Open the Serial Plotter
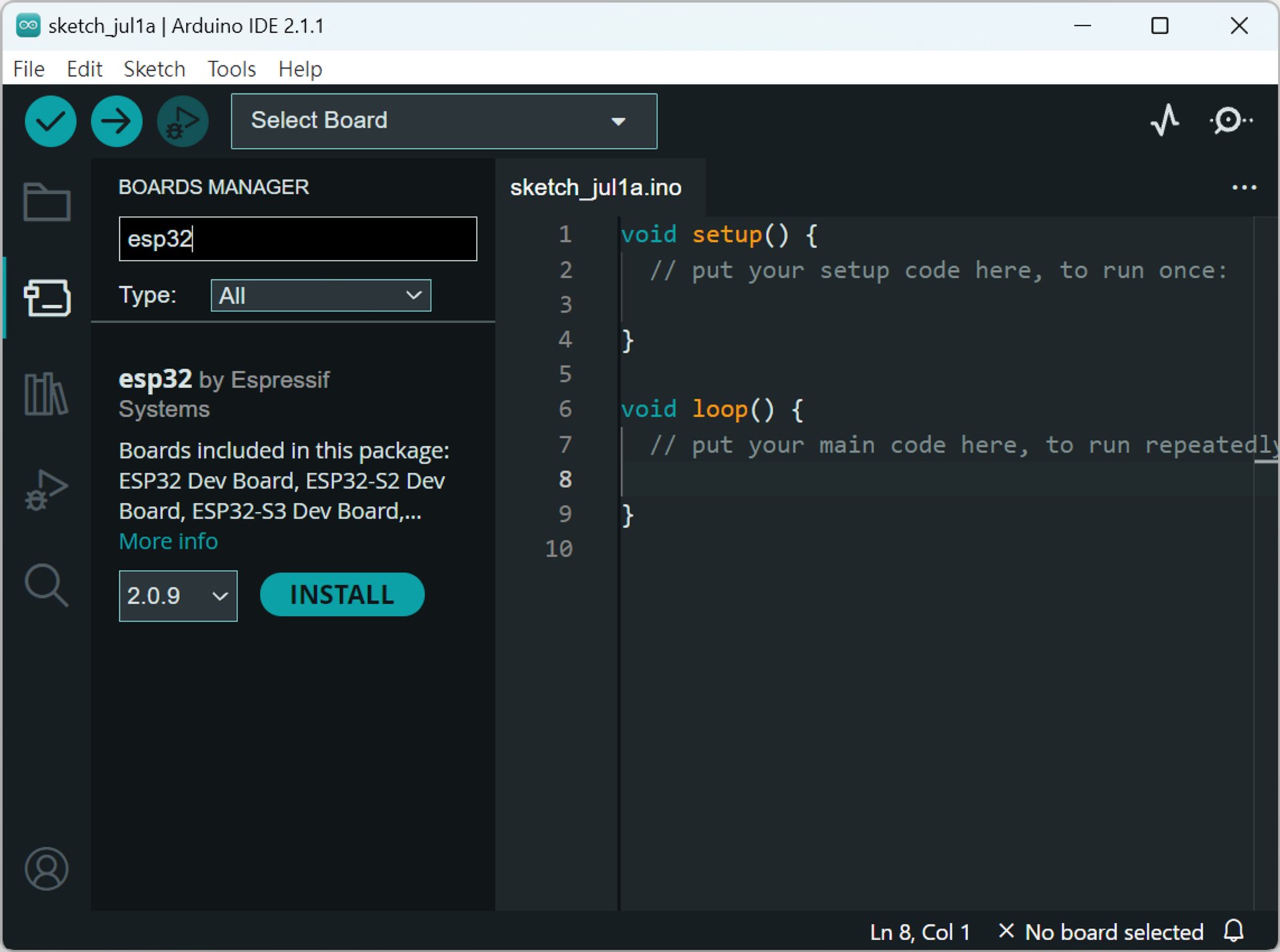Screen dimensions: 1280x952 [x=1165, y=121]
